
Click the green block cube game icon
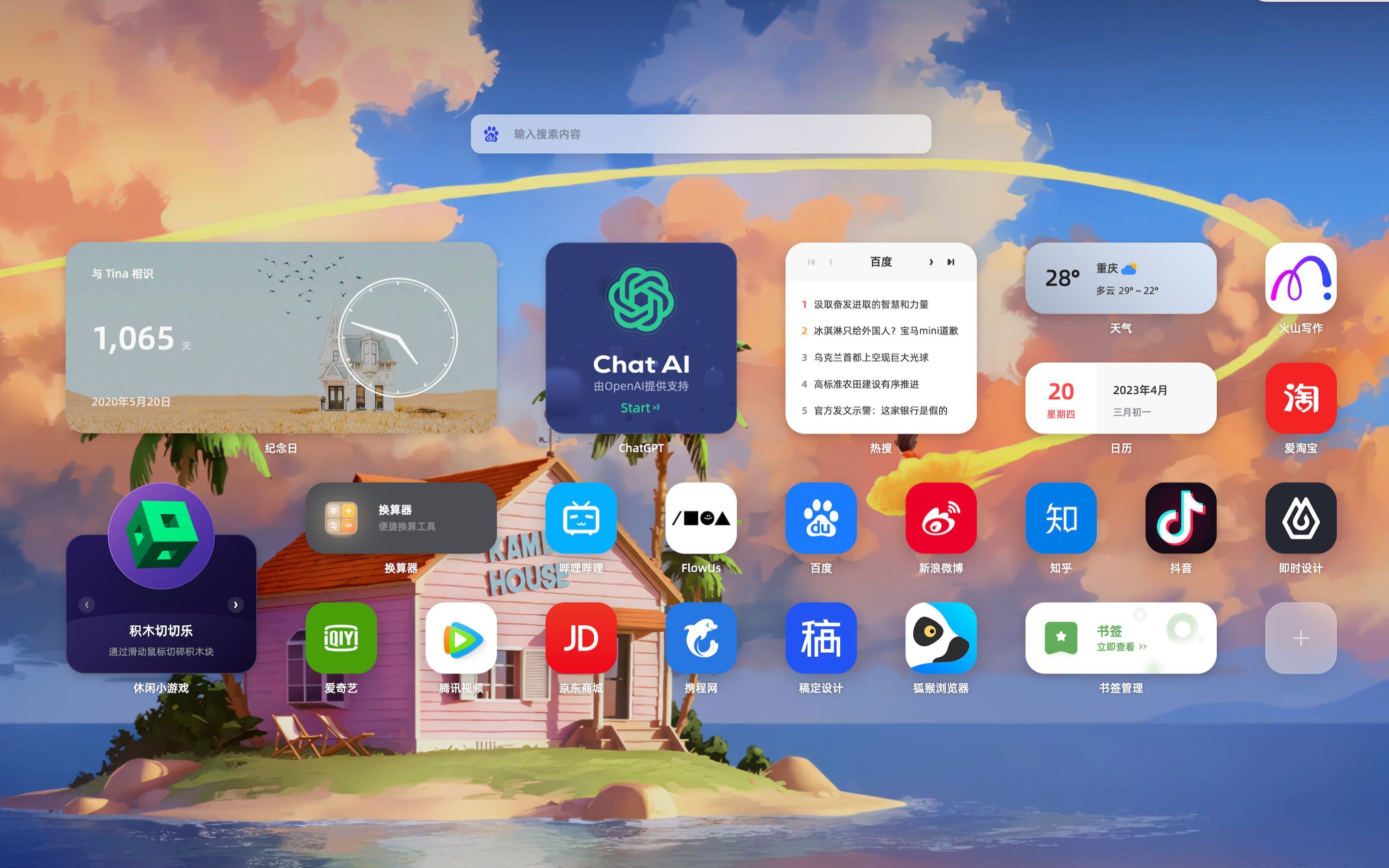pos(161,535)
